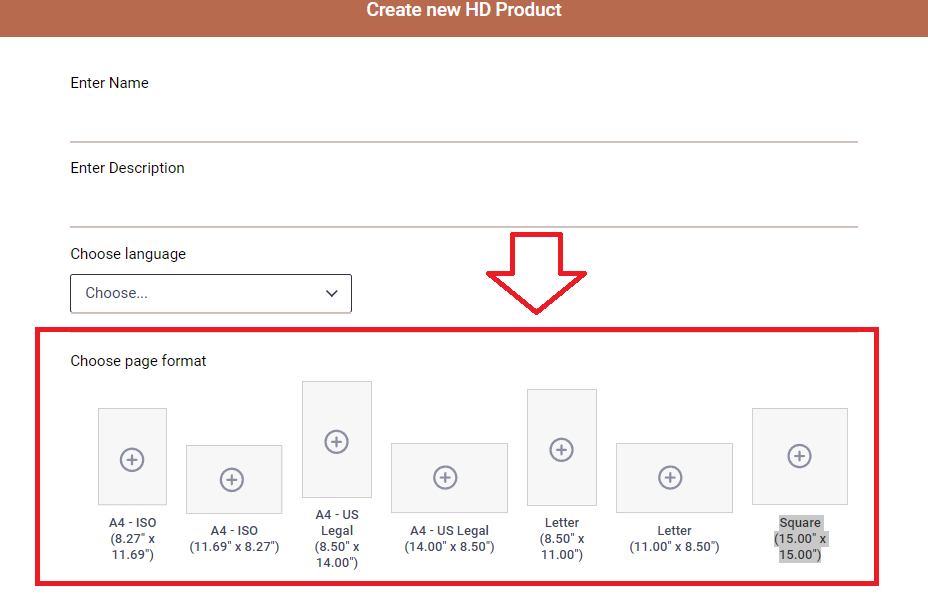
Task: Click the Enter Description input field
Action: coord(464,203)
